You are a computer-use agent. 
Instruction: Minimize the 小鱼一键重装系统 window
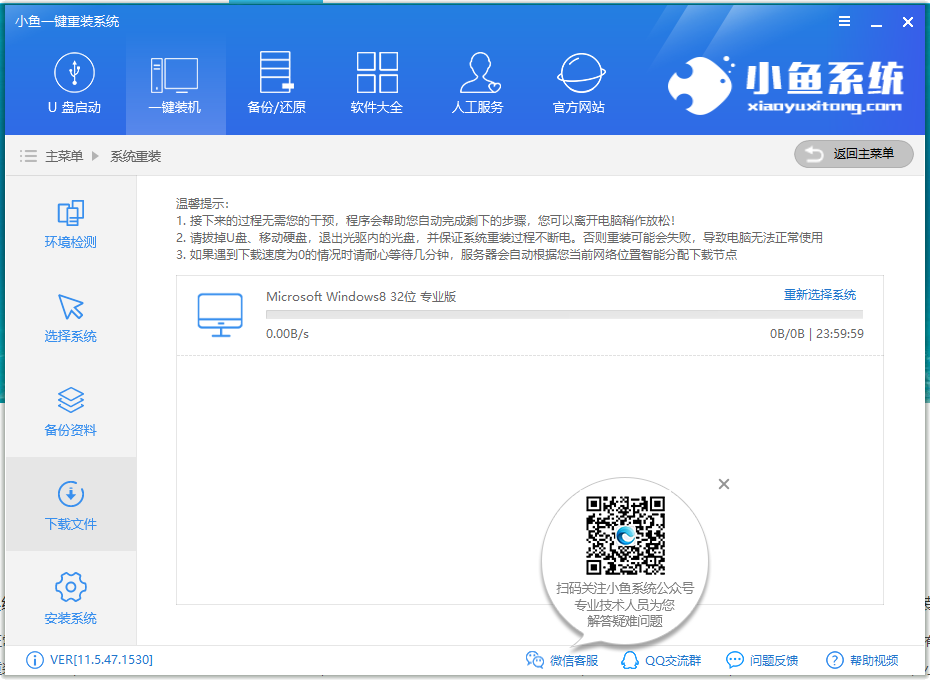tap(877, 23)
